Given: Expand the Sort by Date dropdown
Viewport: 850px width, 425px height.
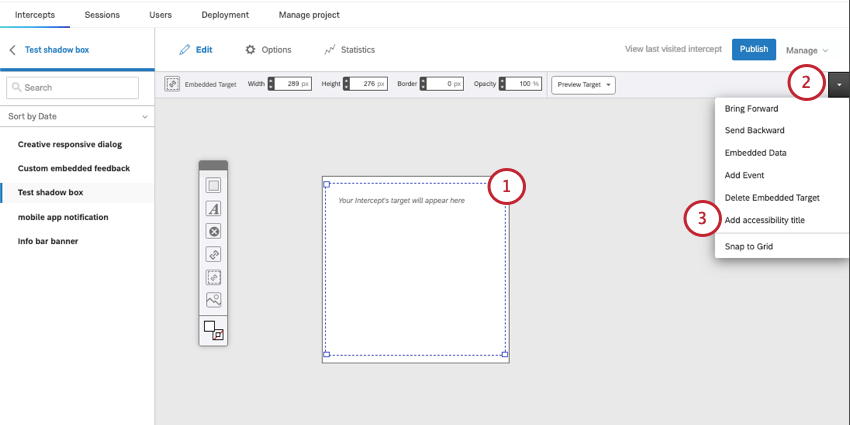Looking at the screenshot, I should coord(76,117).
